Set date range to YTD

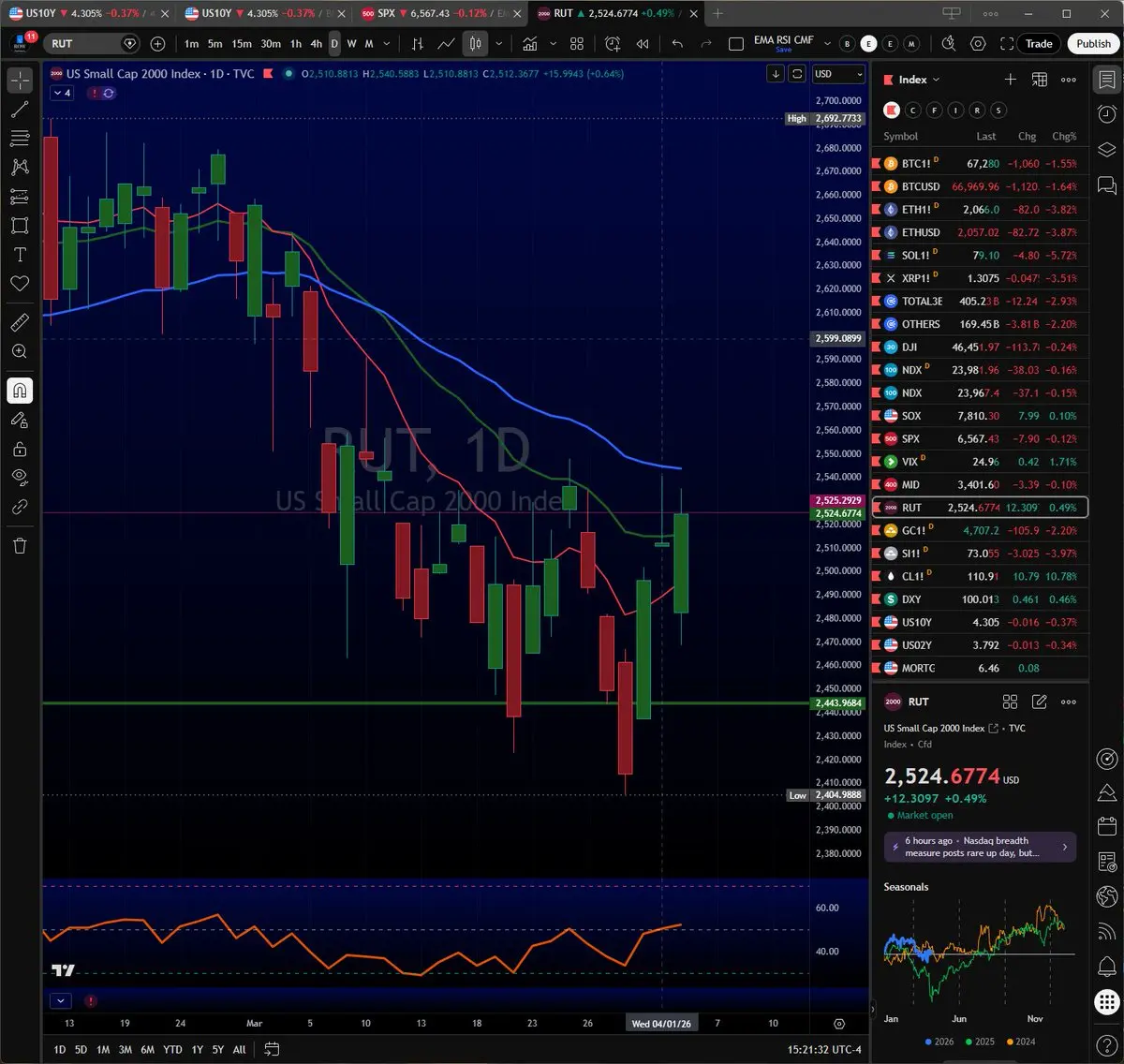coord(172,1050)
